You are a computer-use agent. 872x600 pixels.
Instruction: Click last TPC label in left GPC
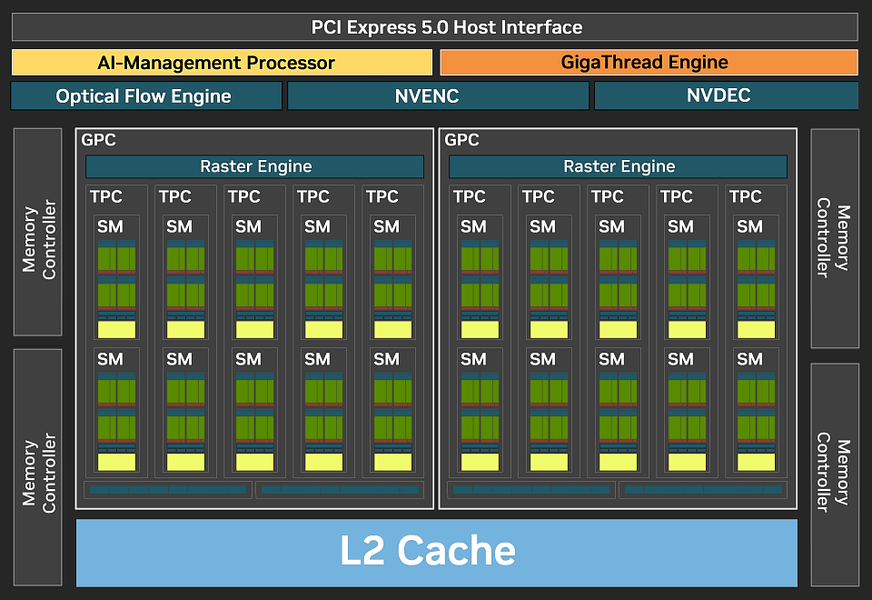(x=382, y=197)
